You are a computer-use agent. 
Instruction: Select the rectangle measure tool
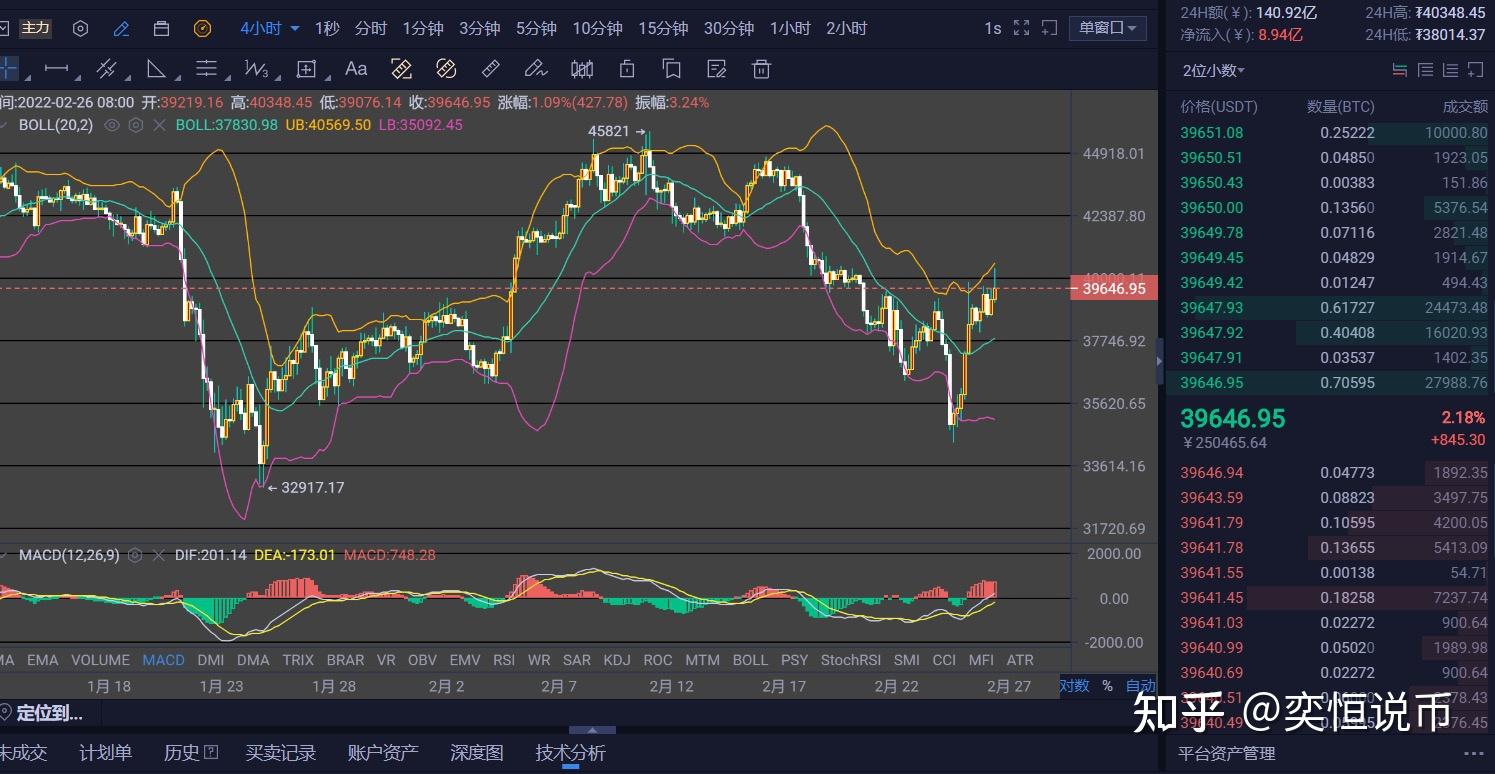[306, 69]
